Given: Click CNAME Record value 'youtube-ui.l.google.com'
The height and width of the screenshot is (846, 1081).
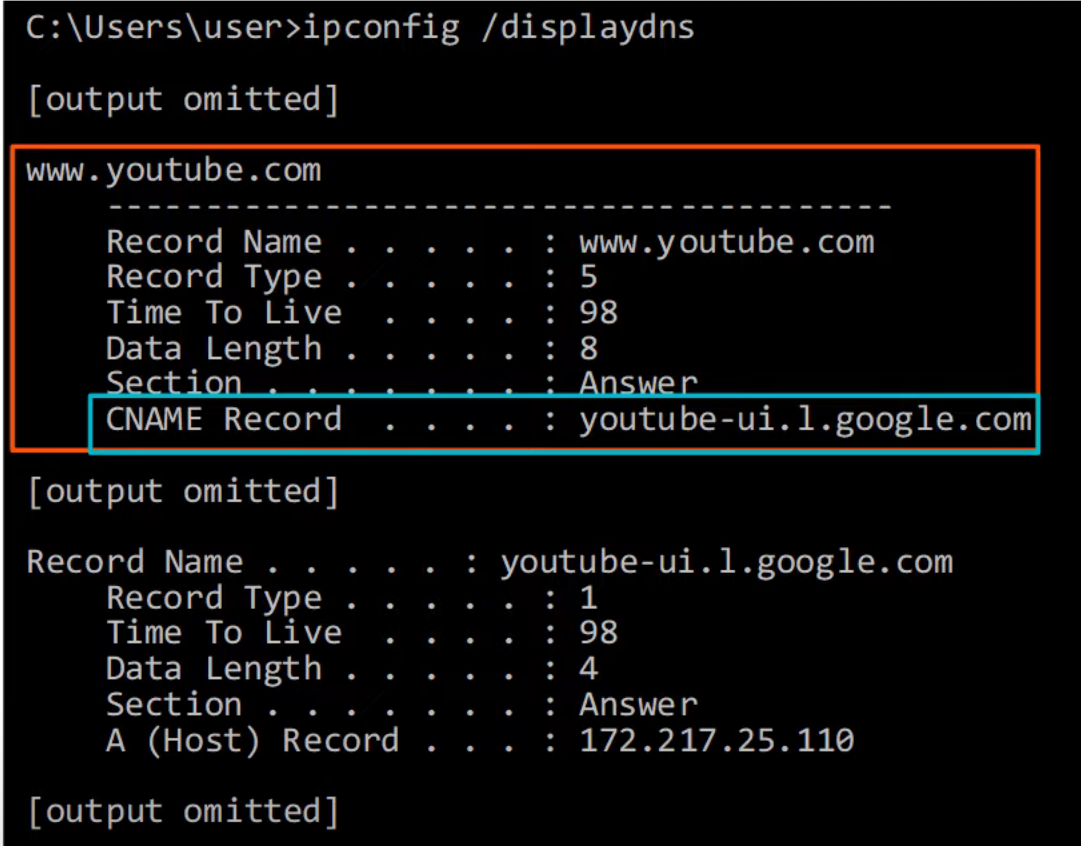Looking at the screenshot, I should [805, 421].
